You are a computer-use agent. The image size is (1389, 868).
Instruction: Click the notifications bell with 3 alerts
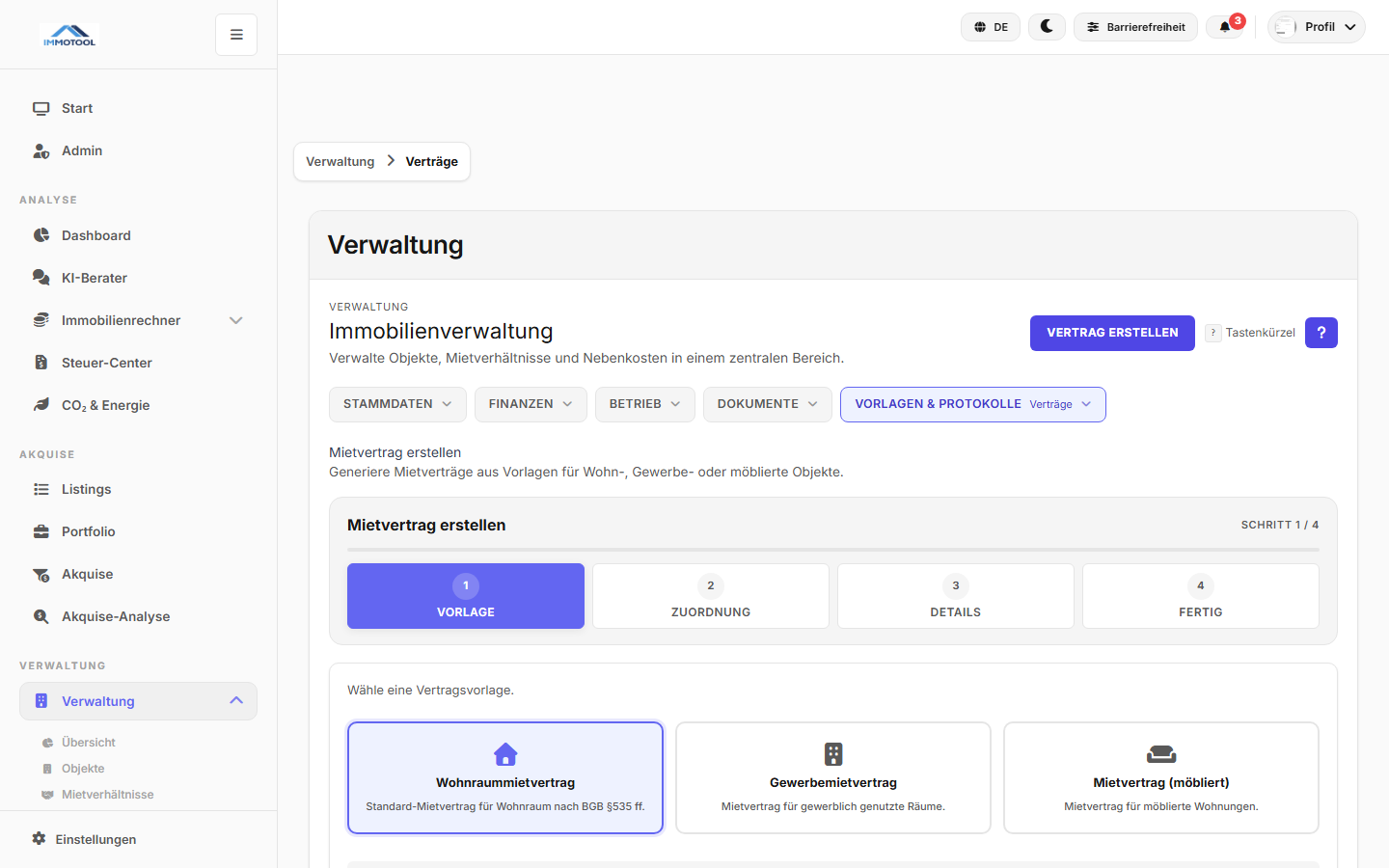point(1225,27)
